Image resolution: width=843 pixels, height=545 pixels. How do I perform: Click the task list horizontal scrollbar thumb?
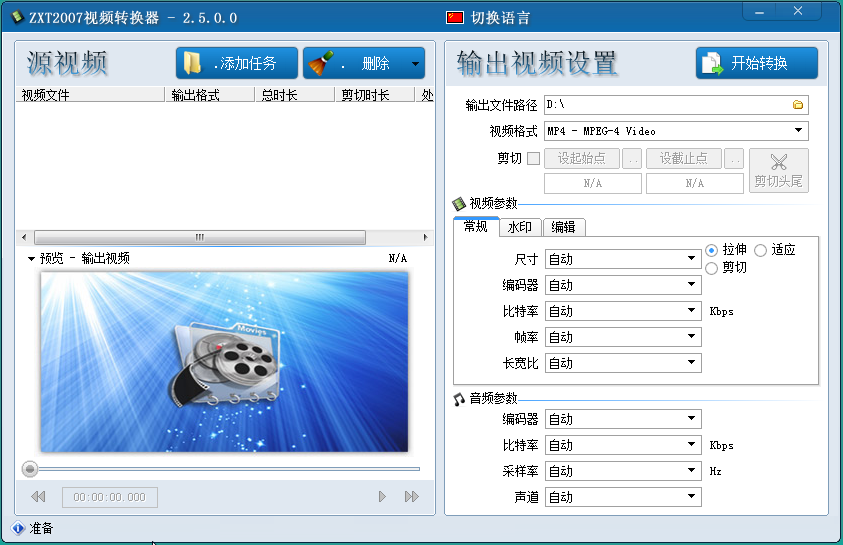click(x=200, y=237)
